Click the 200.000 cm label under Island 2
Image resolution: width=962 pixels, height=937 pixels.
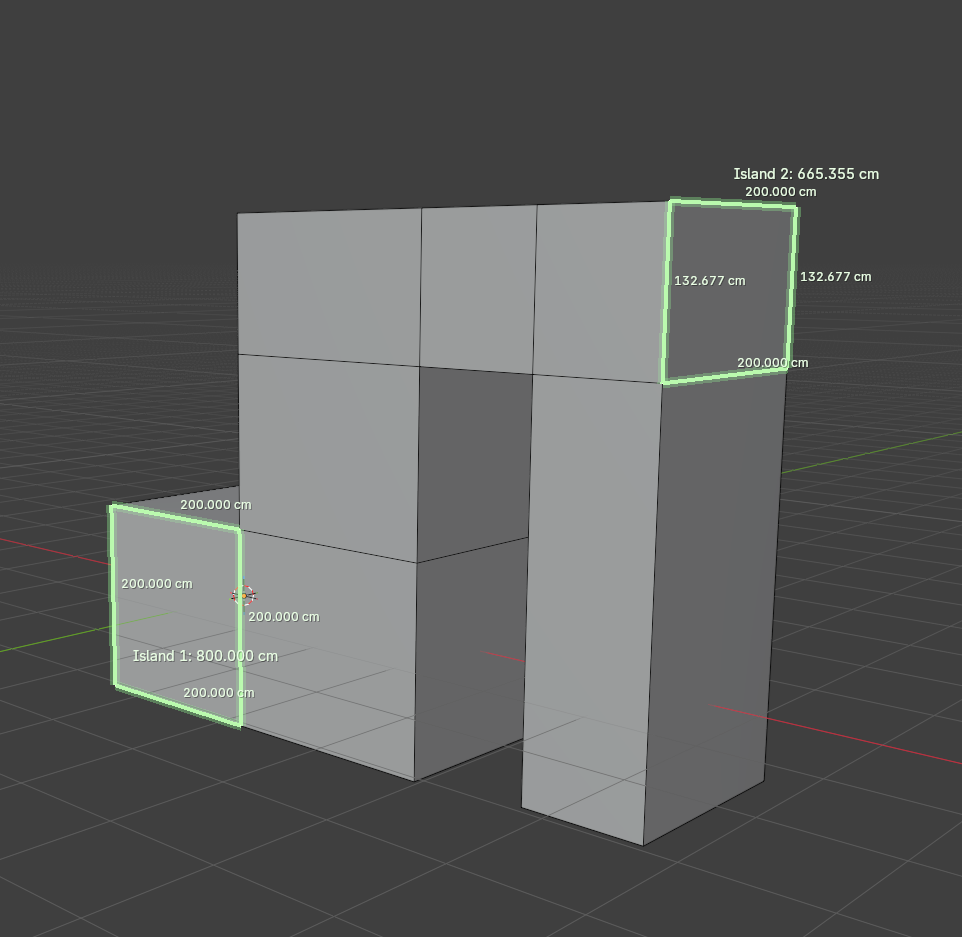click(x=780, y=192)
